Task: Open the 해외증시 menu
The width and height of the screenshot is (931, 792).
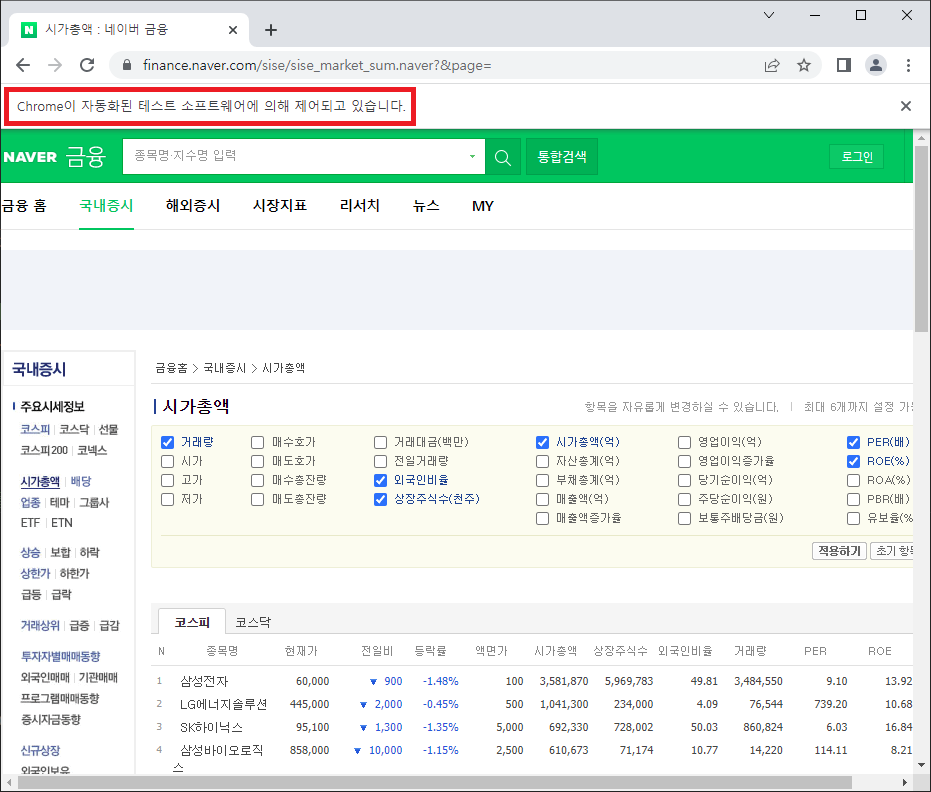Action: [193, 205]
